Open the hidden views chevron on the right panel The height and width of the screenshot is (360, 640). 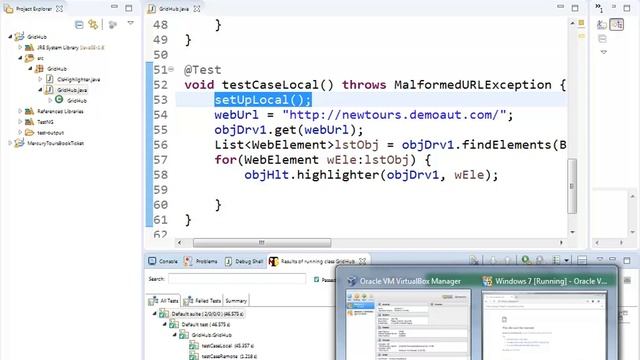(x=599, y=7)
